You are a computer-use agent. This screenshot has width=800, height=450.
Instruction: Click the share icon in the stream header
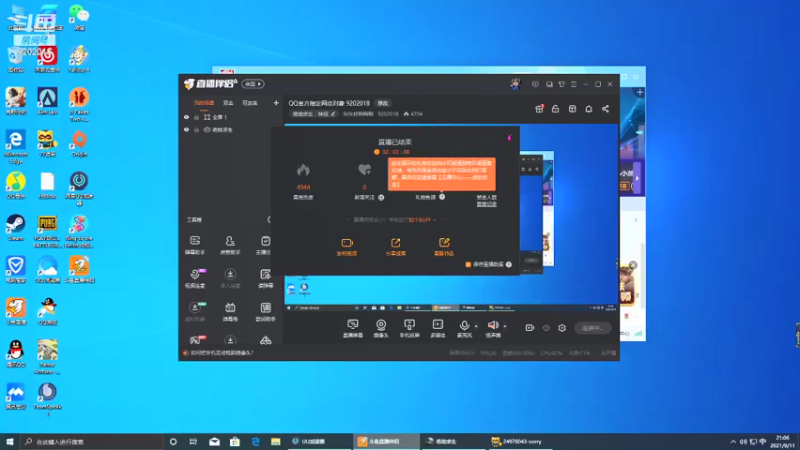[605, 109]
